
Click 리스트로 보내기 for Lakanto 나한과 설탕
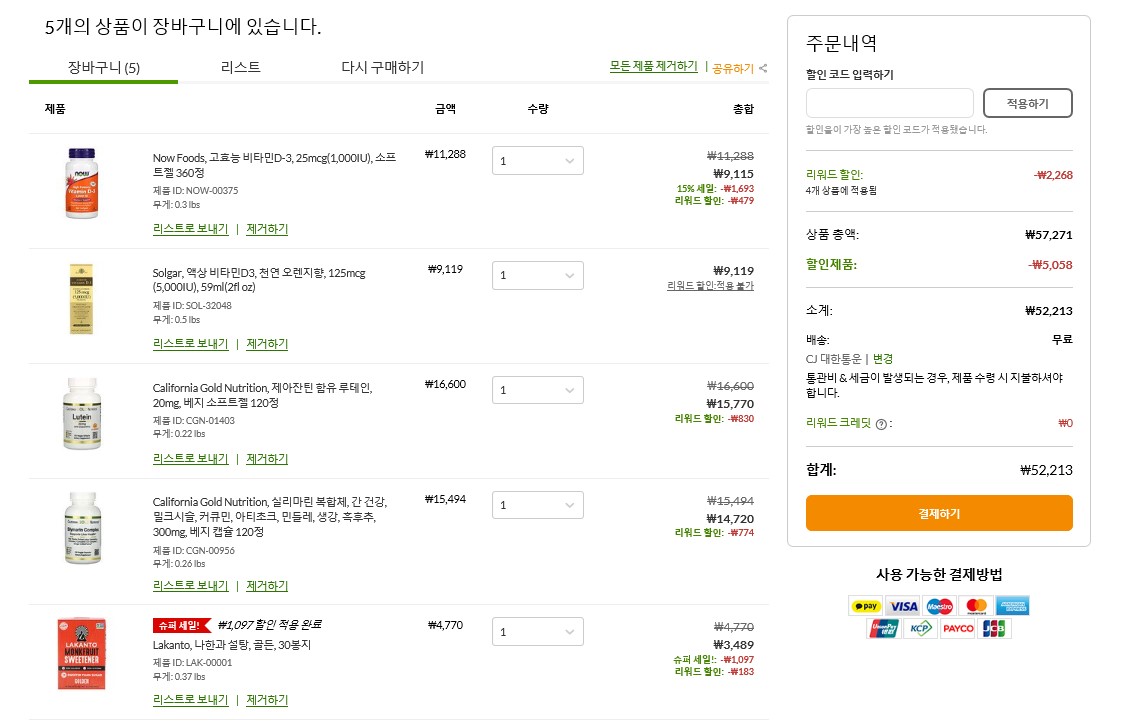pyautogui.click(x=190, y=700)
